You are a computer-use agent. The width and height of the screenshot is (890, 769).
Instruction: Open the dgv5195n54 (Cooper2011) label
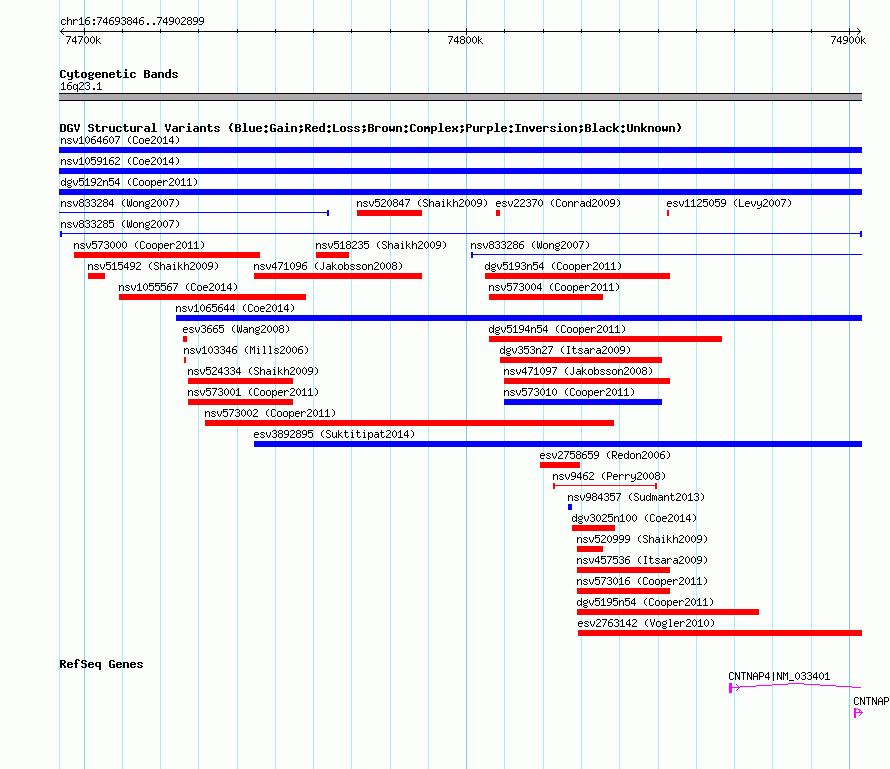(645, 602)
